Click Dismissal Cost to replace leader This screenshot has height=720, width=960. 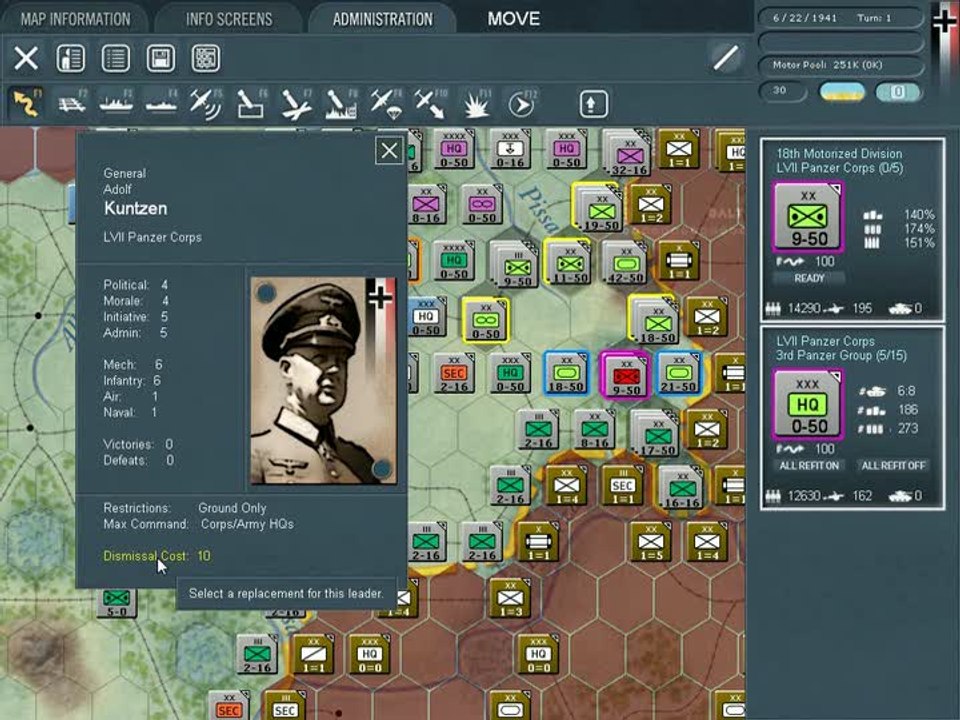coord(157,556)
